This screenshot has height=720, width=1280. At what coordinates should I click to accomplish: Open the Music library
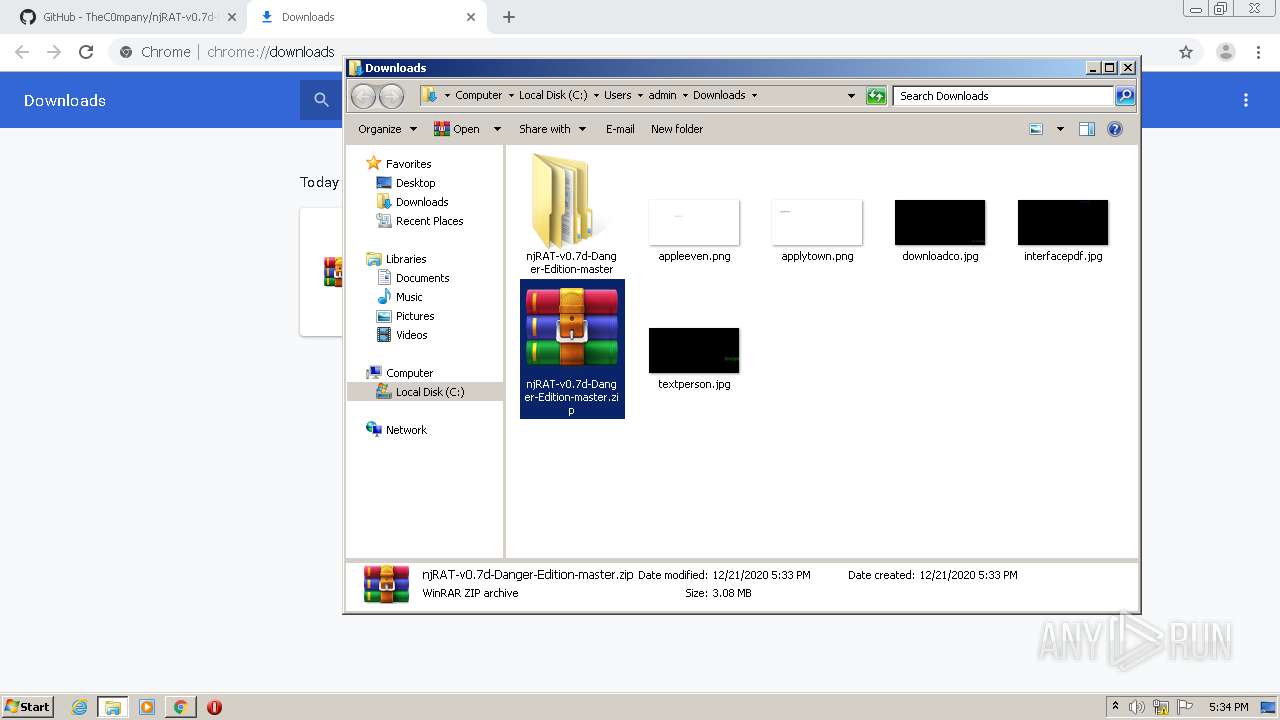400,297
